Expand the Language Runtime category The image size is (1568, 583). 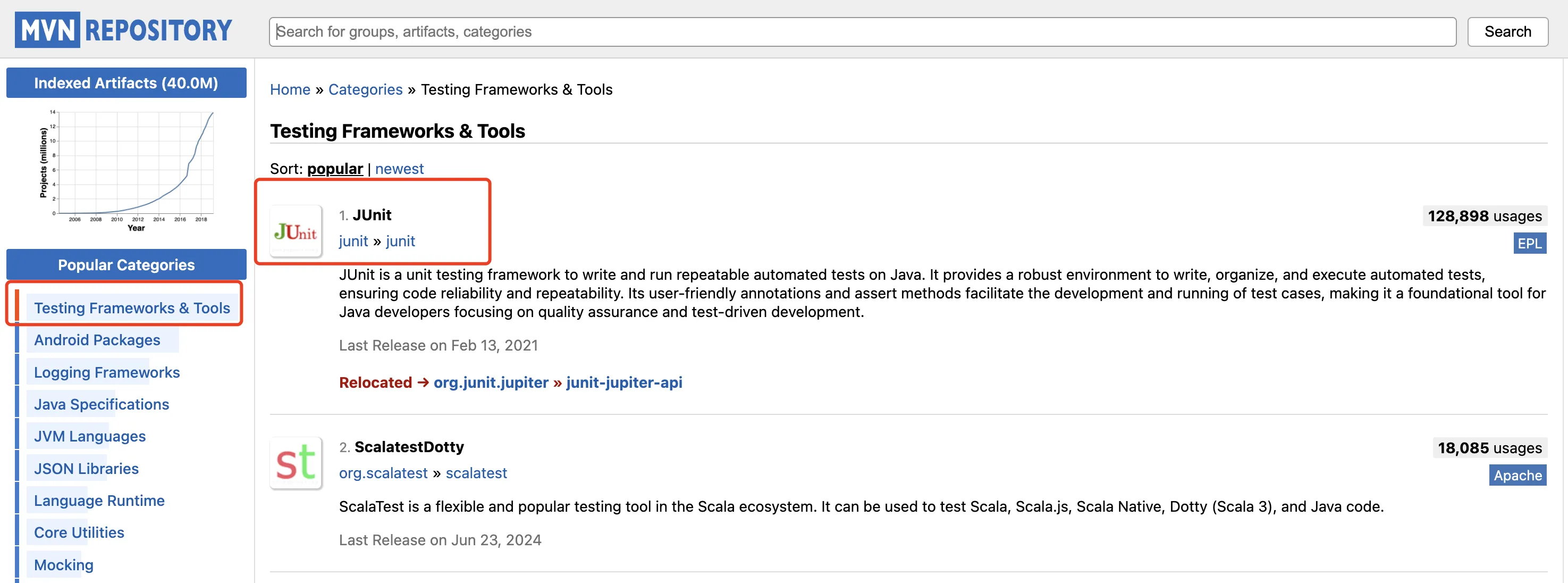pyautogui.click(x=100, y=499)
